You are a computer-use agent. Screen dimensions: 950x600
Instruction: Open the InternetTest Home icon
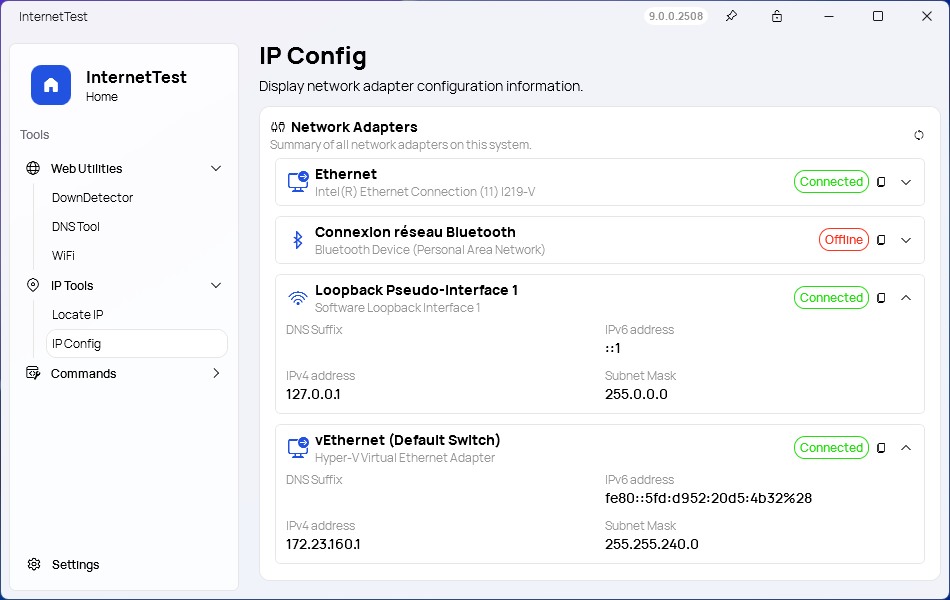click(51, 85)
